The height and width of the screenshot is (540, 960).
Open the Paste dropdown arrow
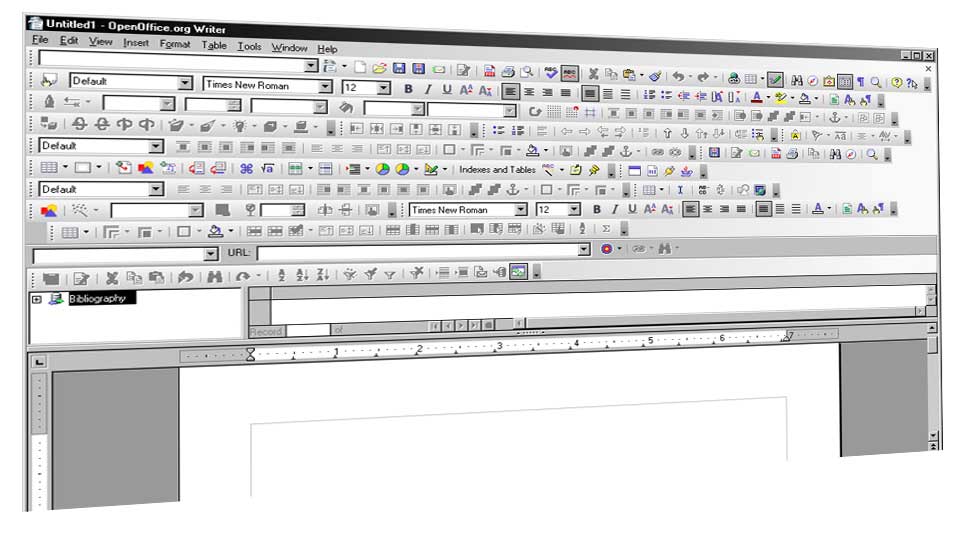(x=641, y=75)
